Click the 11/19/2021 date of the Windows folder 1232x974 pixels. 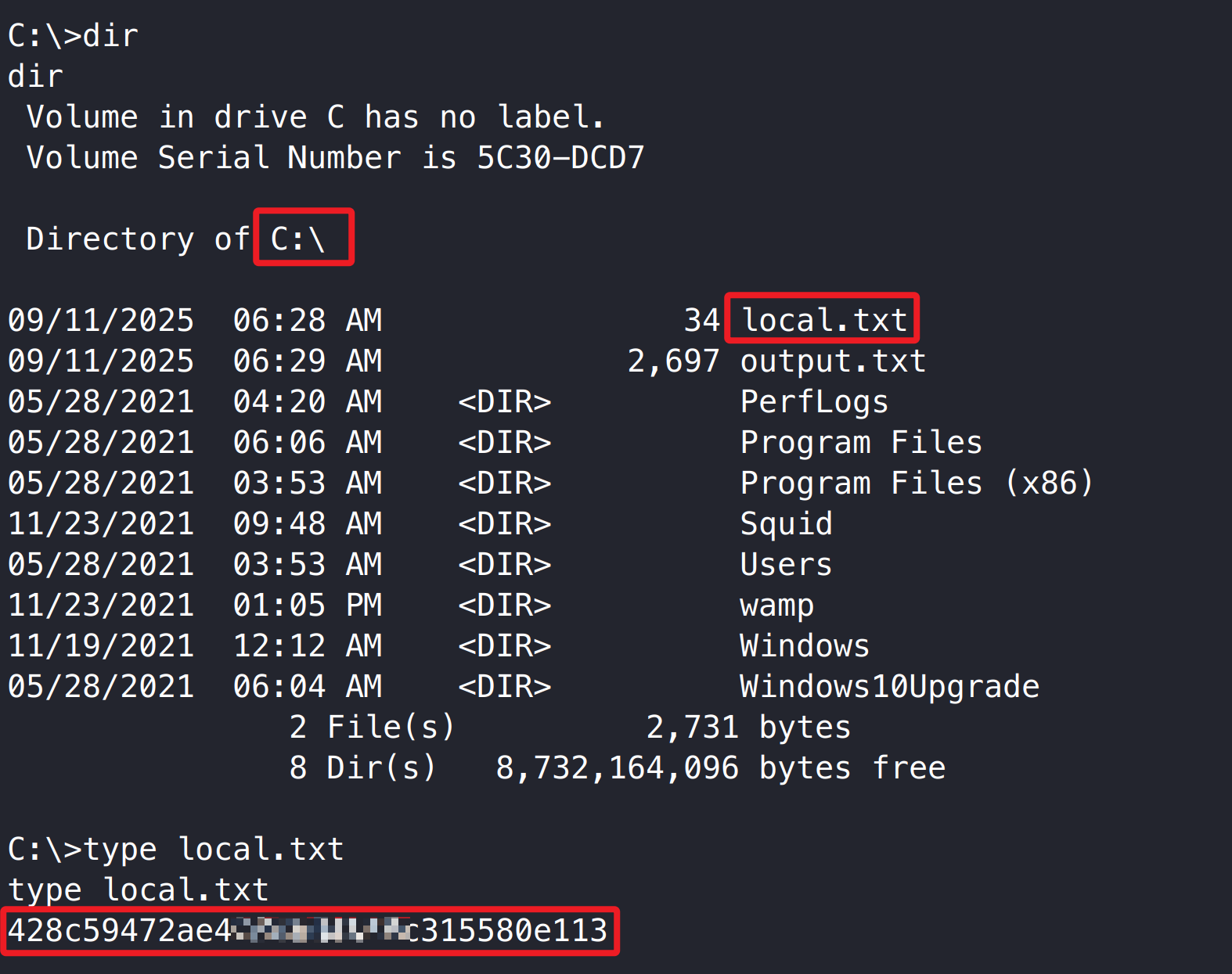[101, 645]
